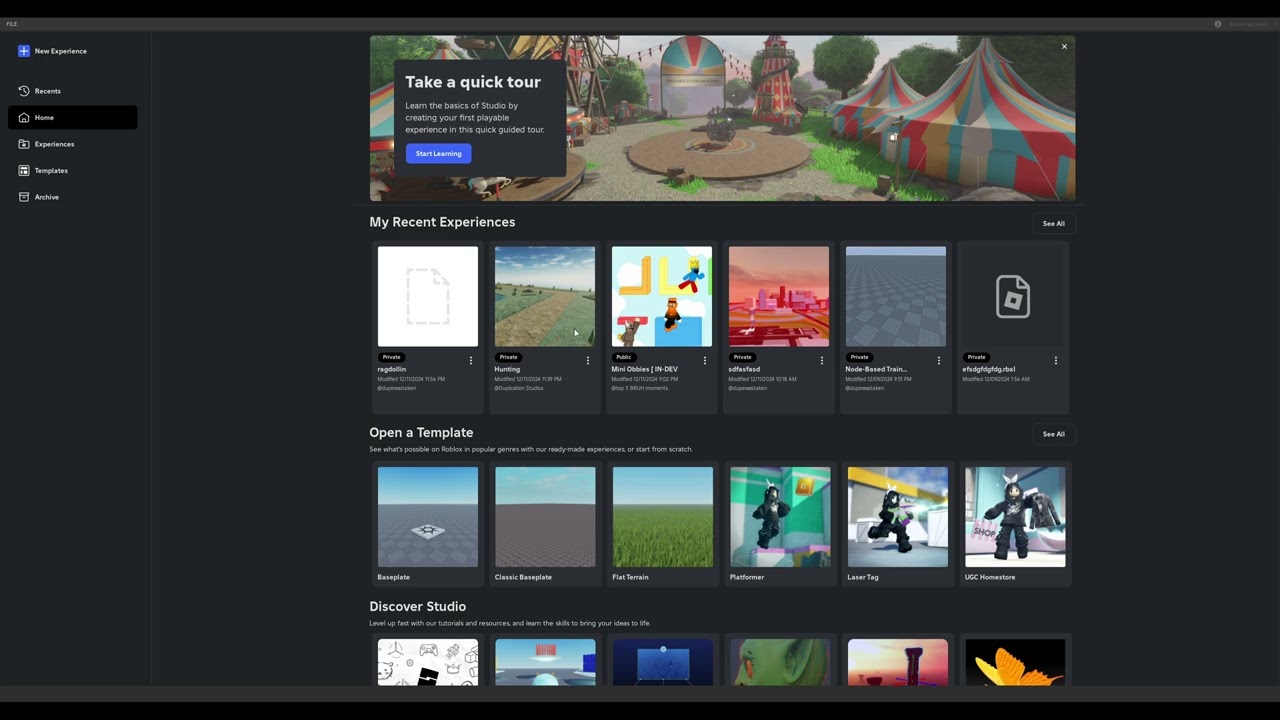
Task: Select the Baseplate template thumbnail
Action: 428,517
